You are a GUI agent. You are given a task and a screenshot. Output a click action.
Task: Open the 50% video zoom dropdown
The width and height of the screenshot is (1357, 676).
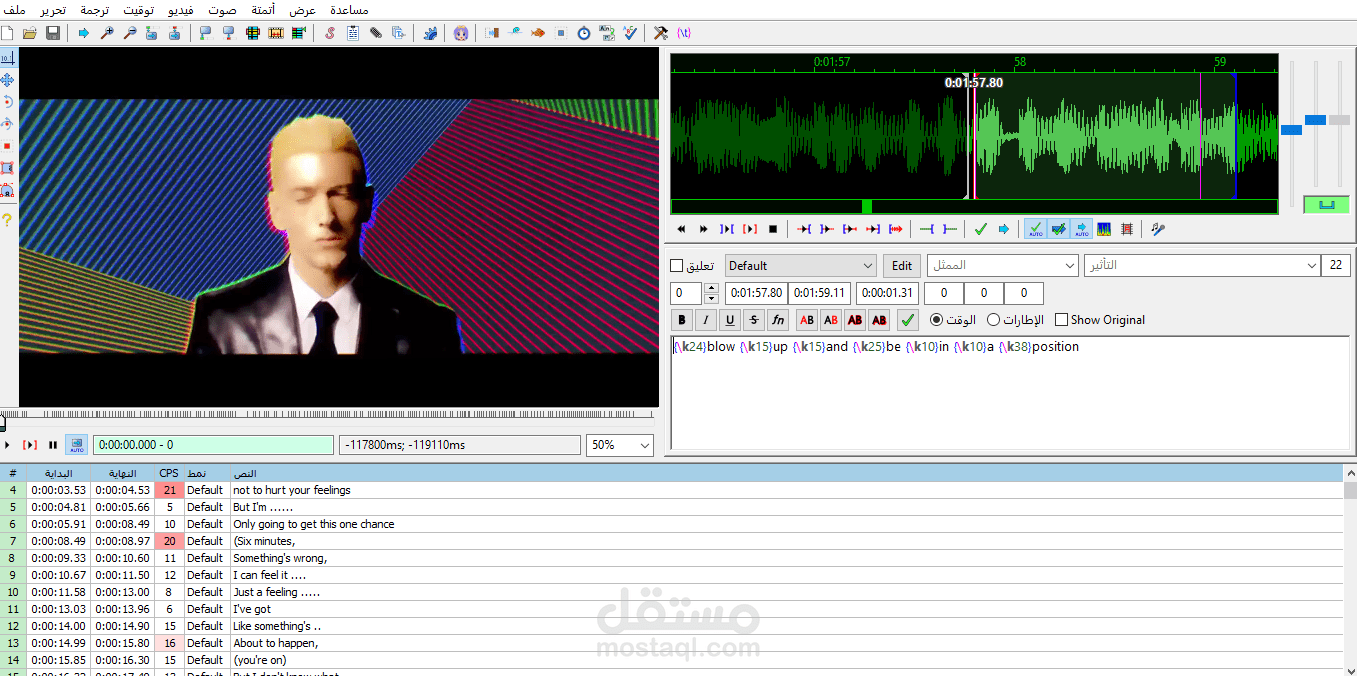click(x=620, y=445)
